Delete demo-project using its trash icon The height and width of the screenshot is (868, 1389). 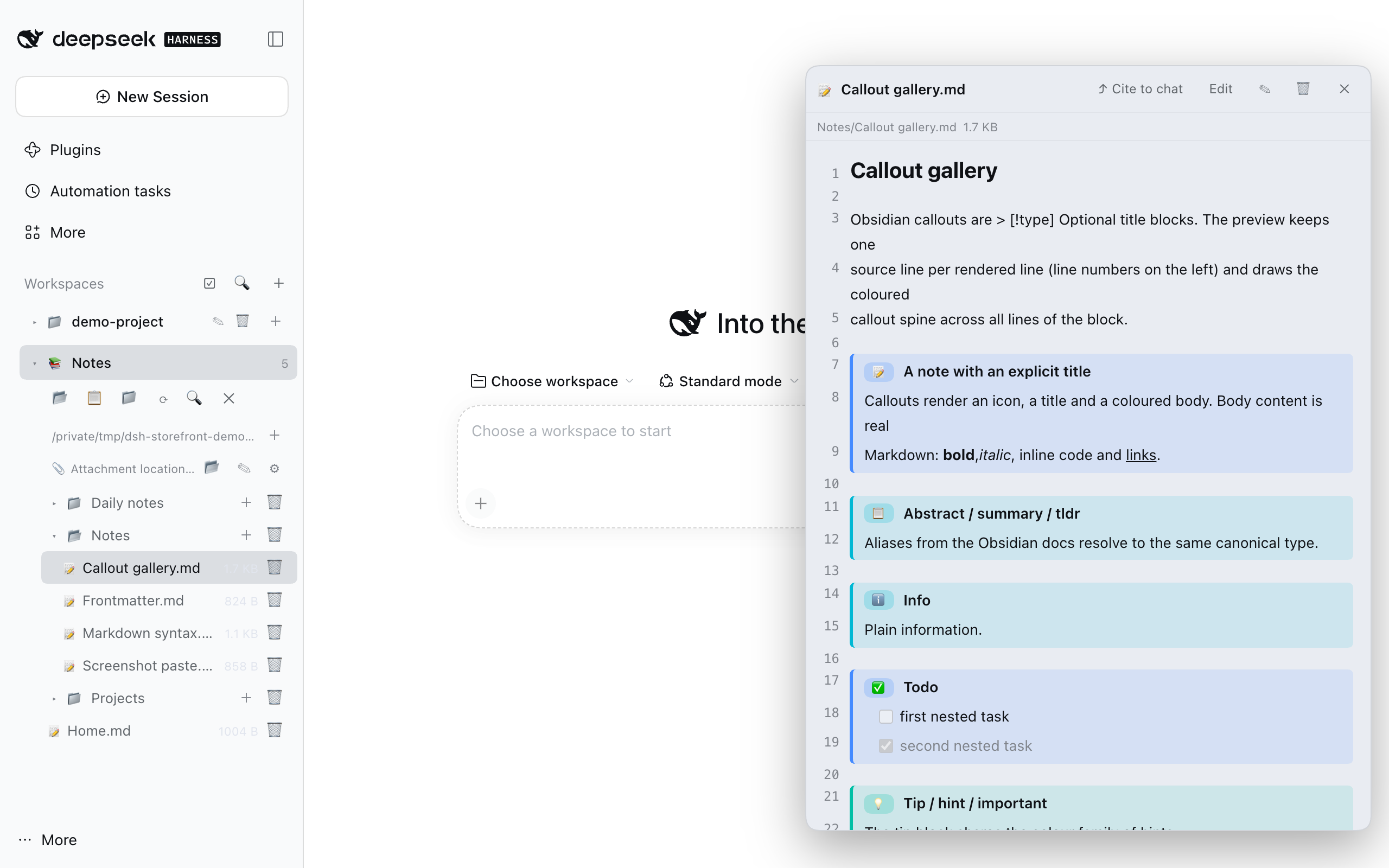pos(243,322)
